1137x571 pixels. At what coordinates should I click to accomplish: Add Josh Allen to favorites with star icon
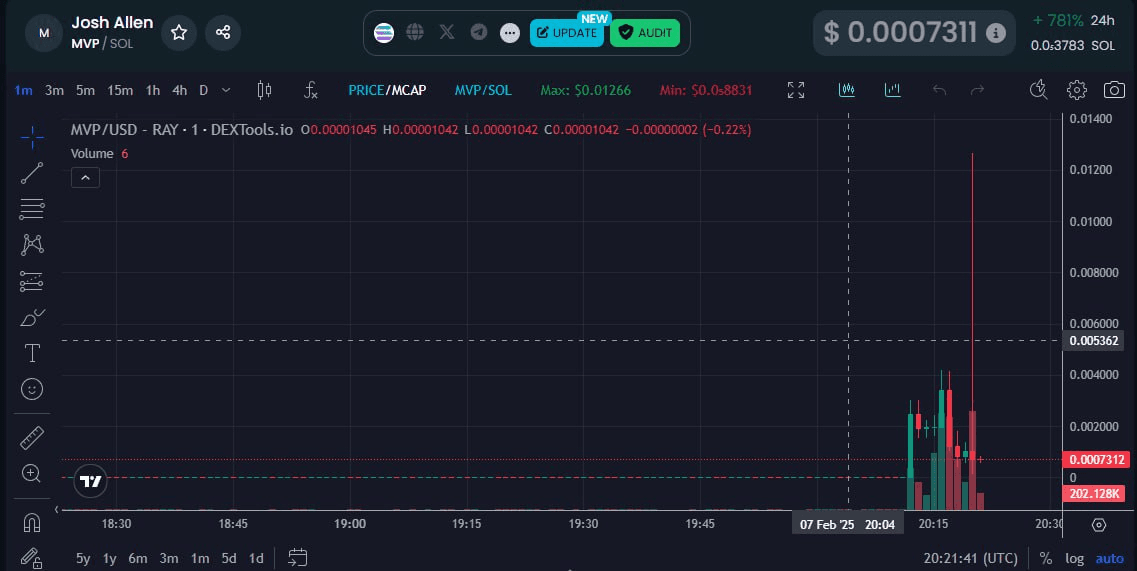179,33
